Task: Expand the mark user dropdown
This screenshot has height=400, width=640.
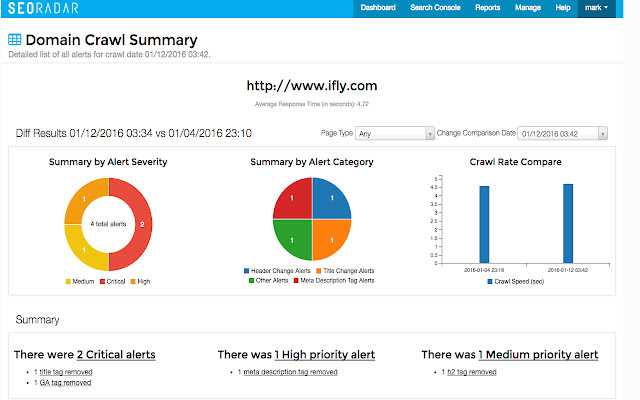Action: [596, 8]
